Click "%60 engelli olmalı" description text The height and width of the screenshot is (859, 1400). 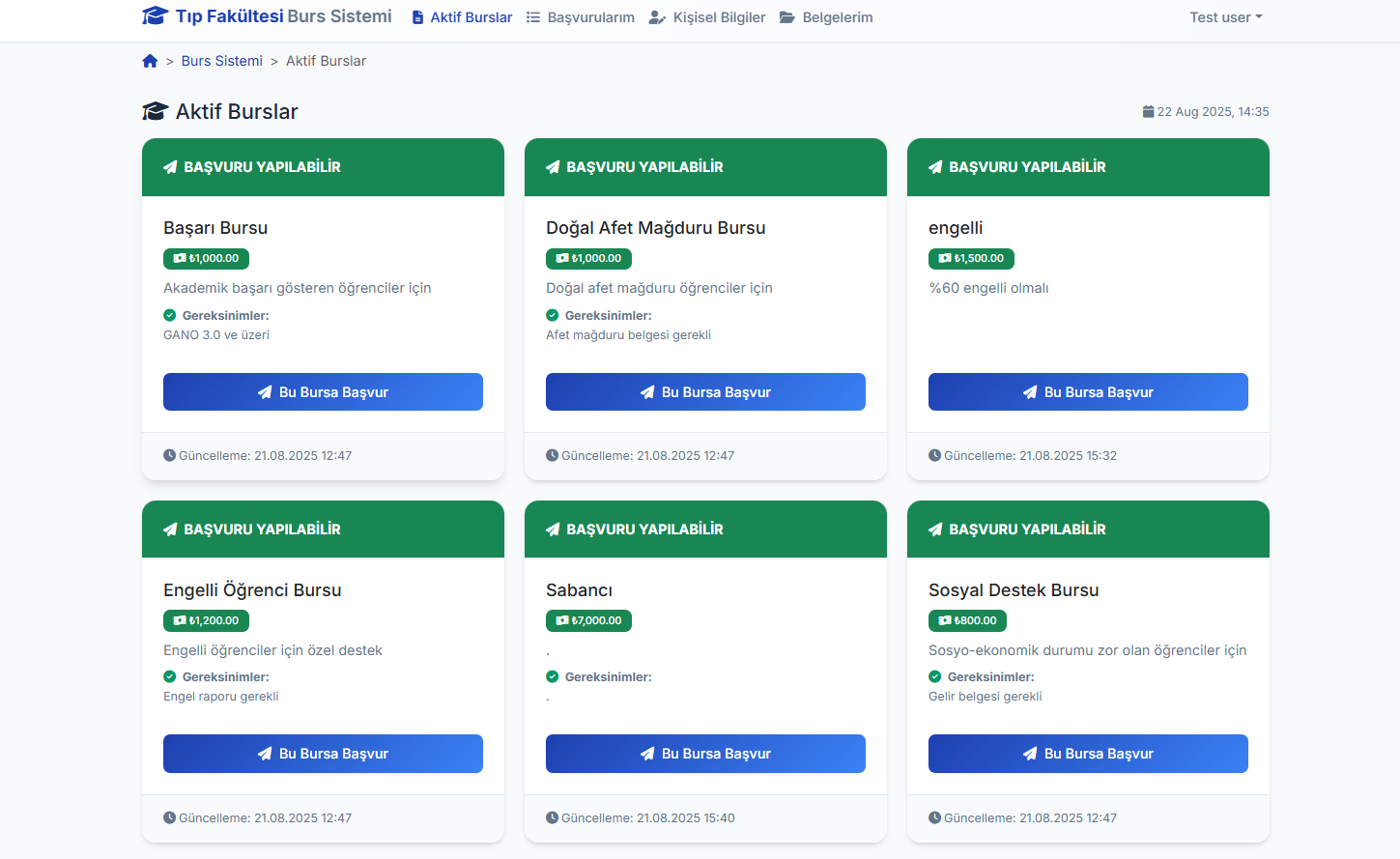(988, 288)
